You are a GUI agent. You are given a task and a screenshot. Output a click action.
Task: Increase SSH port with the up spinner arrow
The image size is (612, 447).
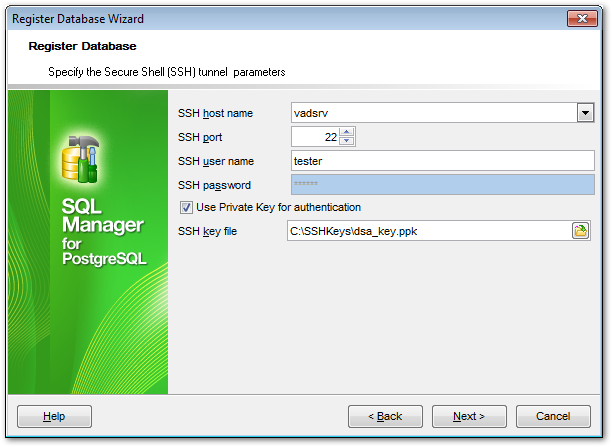[347, 132]
